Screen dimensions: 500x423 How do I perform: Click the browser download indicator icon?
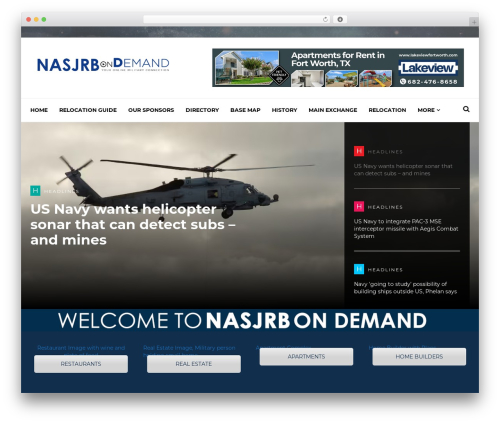click(x=340, y=19)
